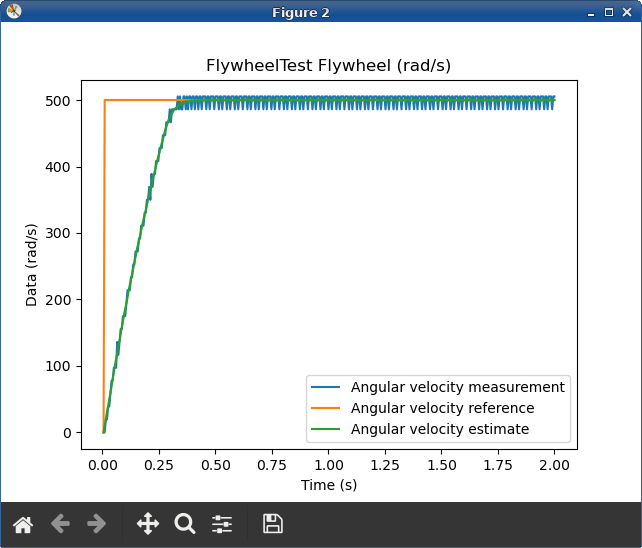Select the Zoom to rectangle magnifier
642x548 pixels.
pos(185,524)
